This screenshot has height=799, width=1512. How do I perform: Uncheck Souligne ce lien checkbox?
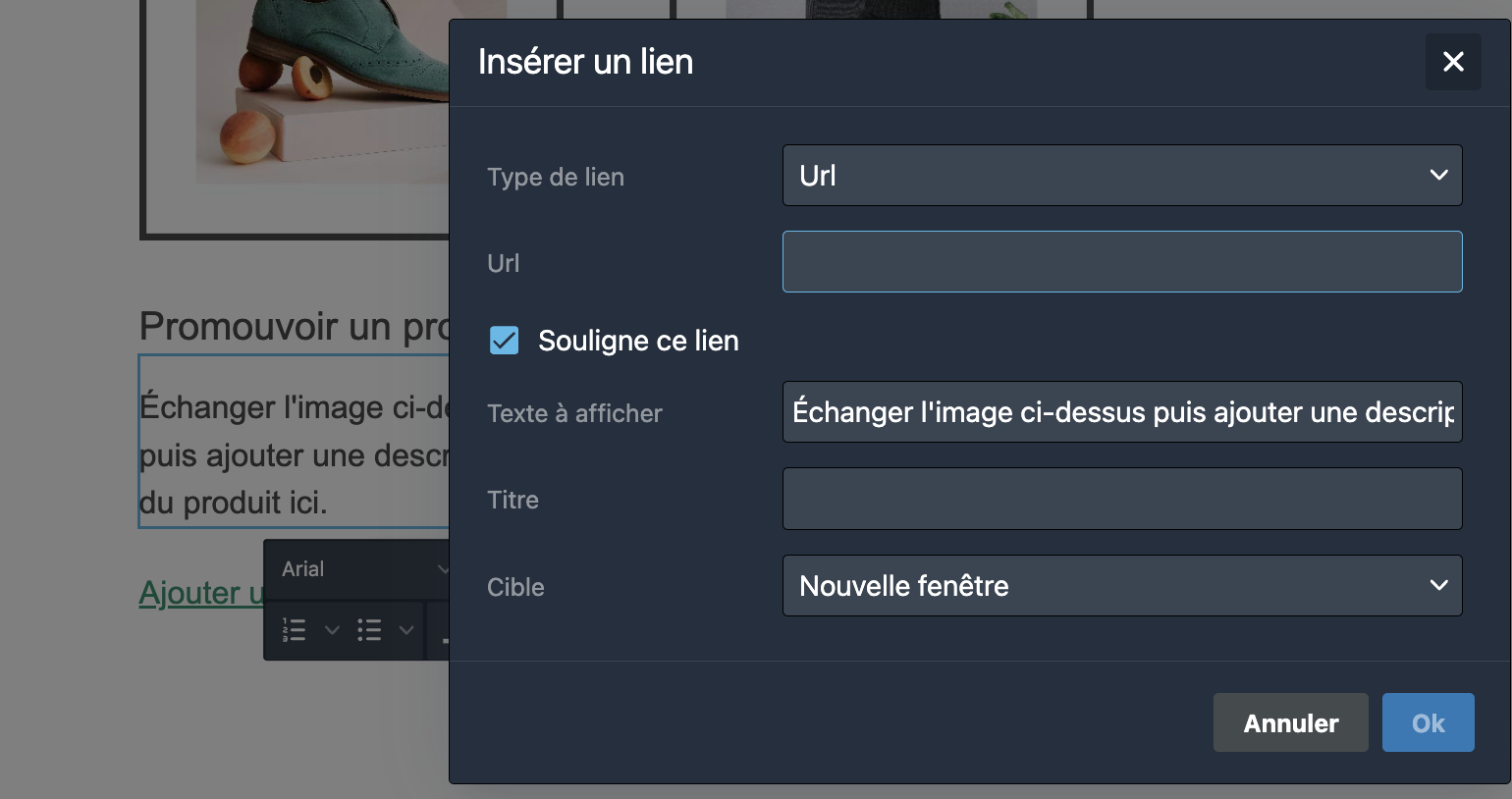[504, 341]
